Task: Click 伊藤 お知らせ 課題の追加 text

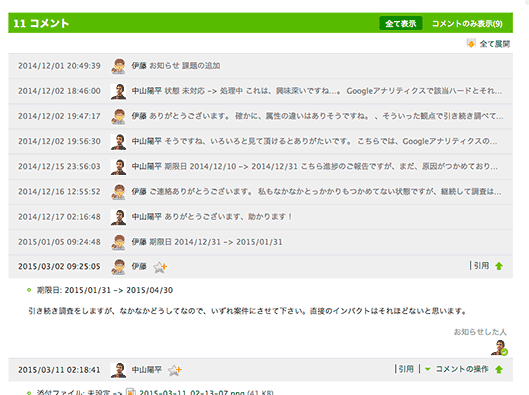Action: tap(176, 66)
